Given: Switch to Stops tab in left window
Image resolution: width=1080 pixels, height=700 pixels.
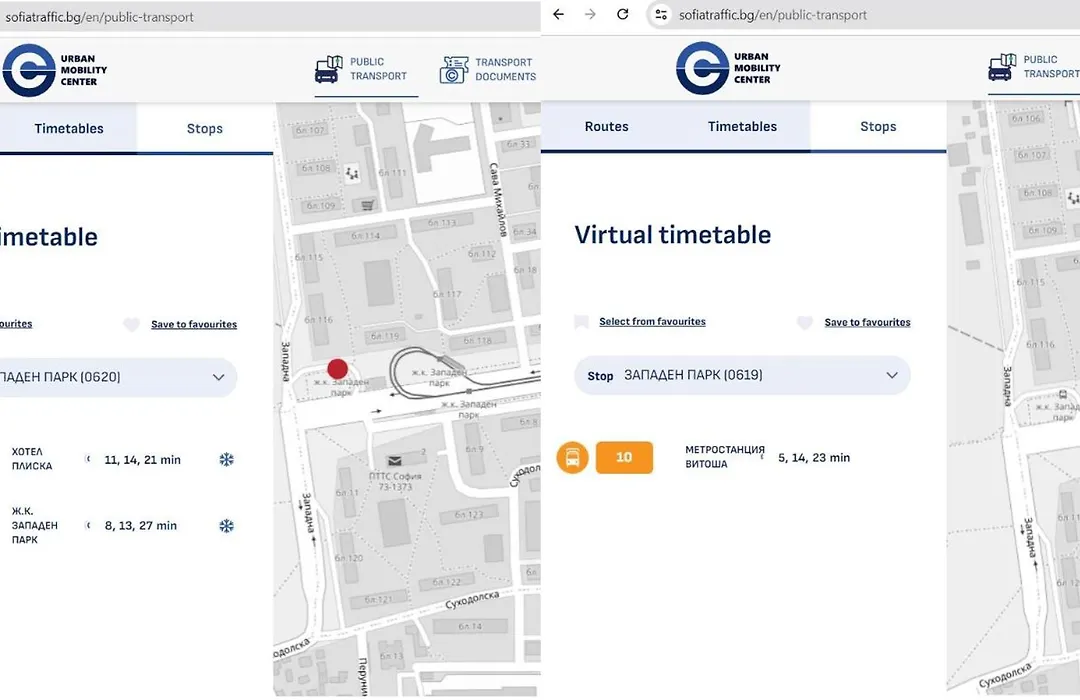Looking at the screenshot, I should (205, 129).
